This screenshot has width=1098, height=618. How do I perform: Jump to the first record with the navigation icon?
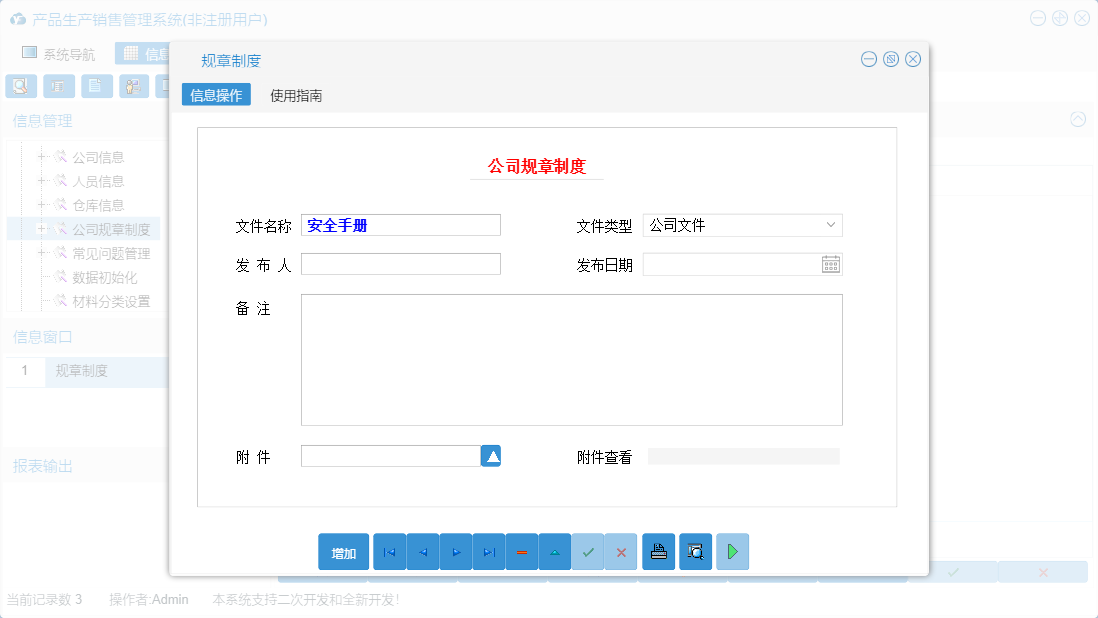tap(389, 551)
